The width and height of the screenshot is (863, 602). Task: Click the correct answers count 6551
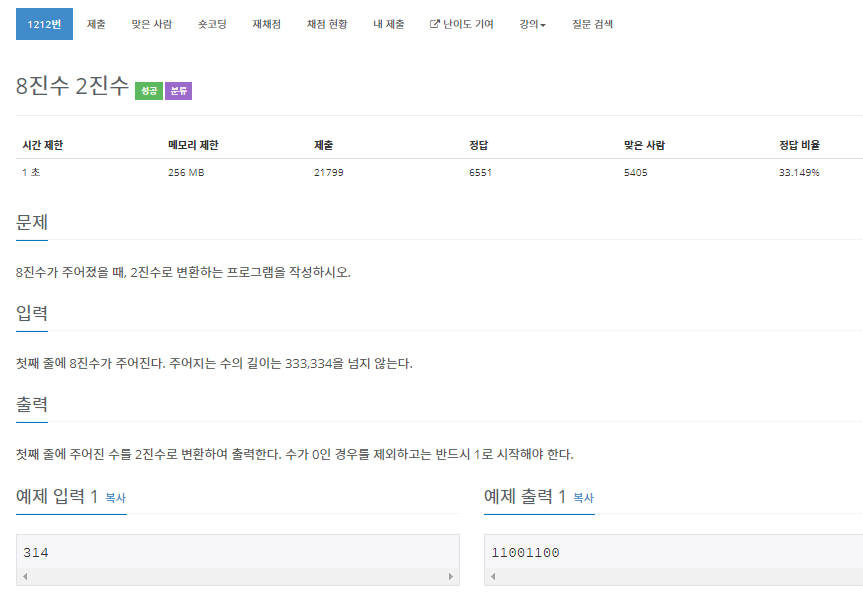point(480,173)
